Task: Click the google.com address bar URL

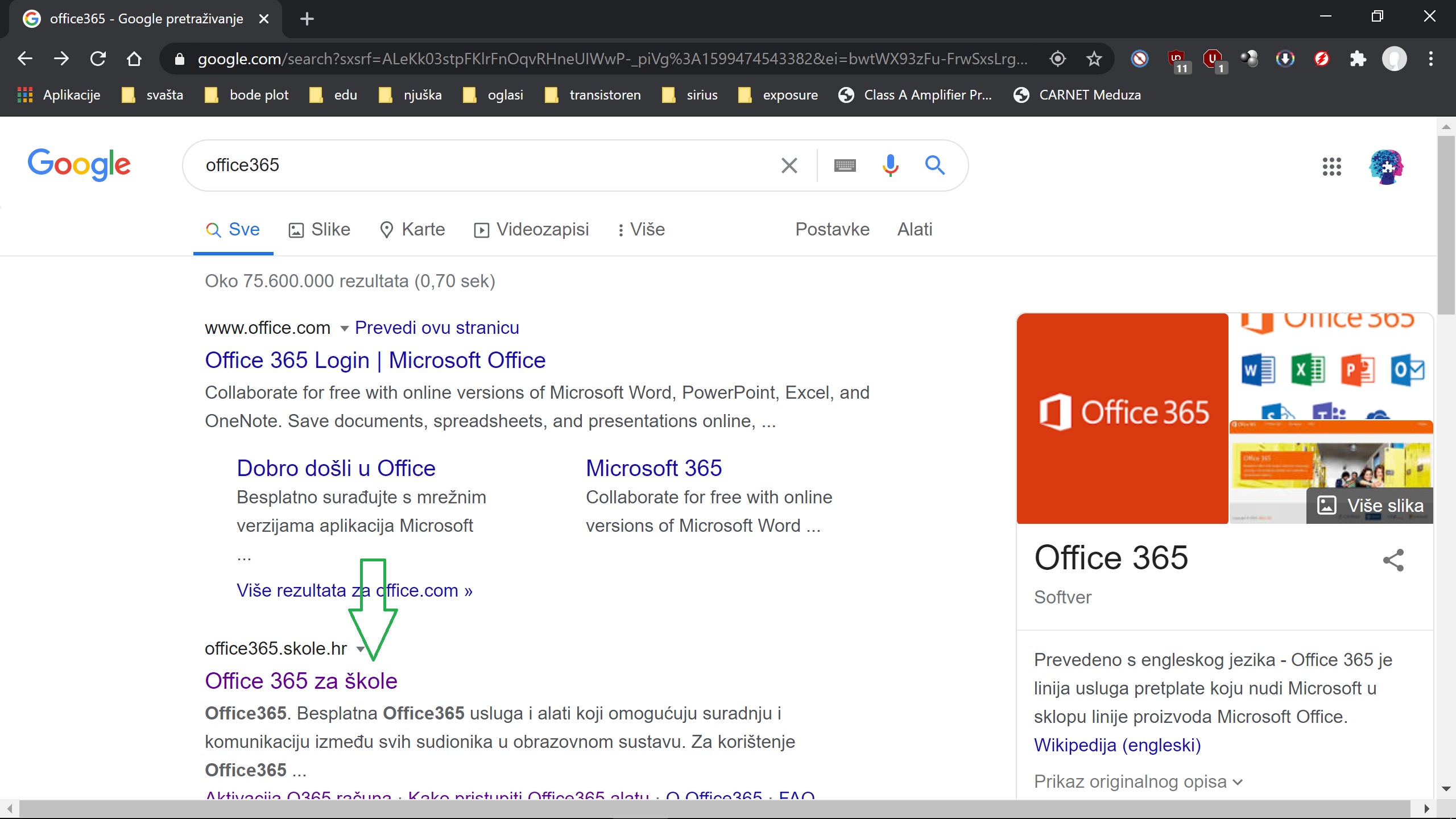Action: click(612, 59)
